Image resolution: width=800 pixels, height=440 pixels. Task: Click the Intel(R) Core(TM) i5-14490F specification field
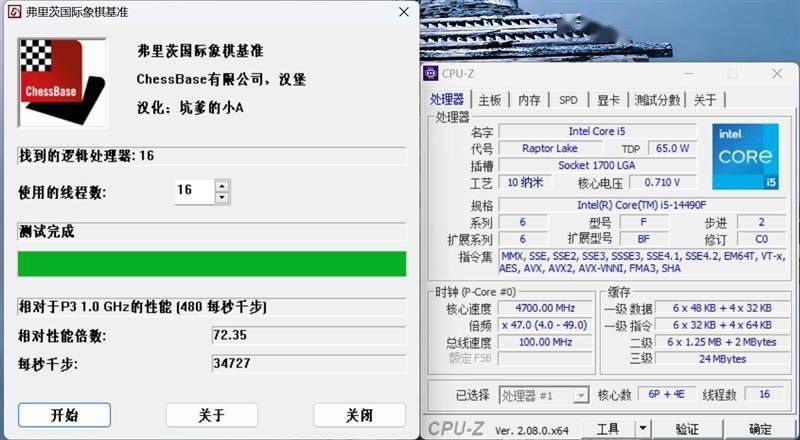click(x=642, y=205)
